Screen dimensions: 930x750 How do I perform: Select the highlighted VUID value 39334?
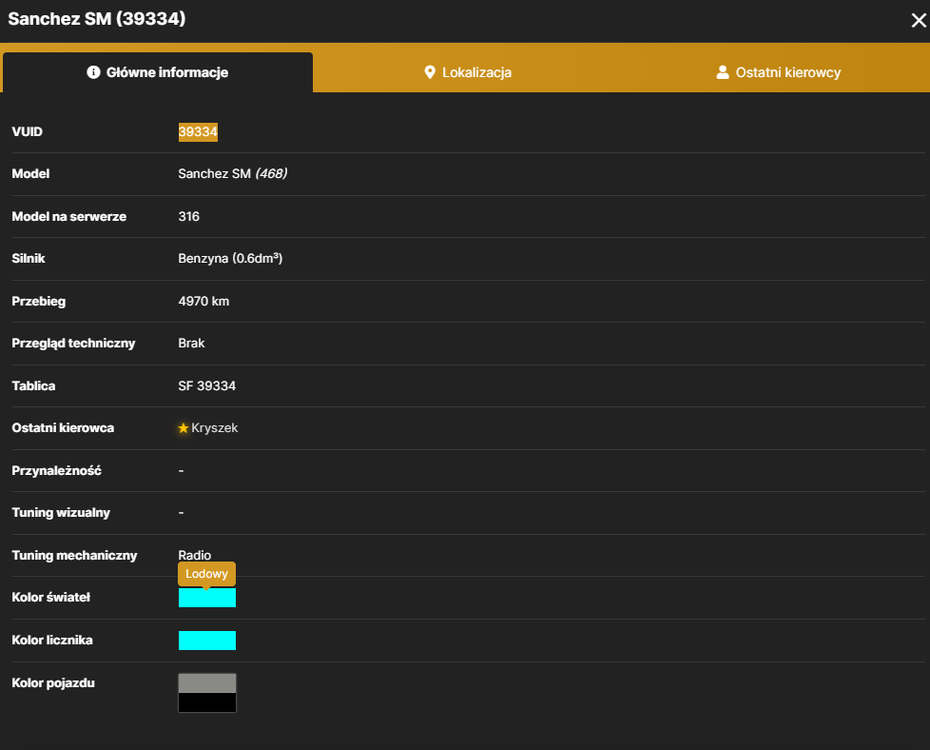click(x=198, y=132)
